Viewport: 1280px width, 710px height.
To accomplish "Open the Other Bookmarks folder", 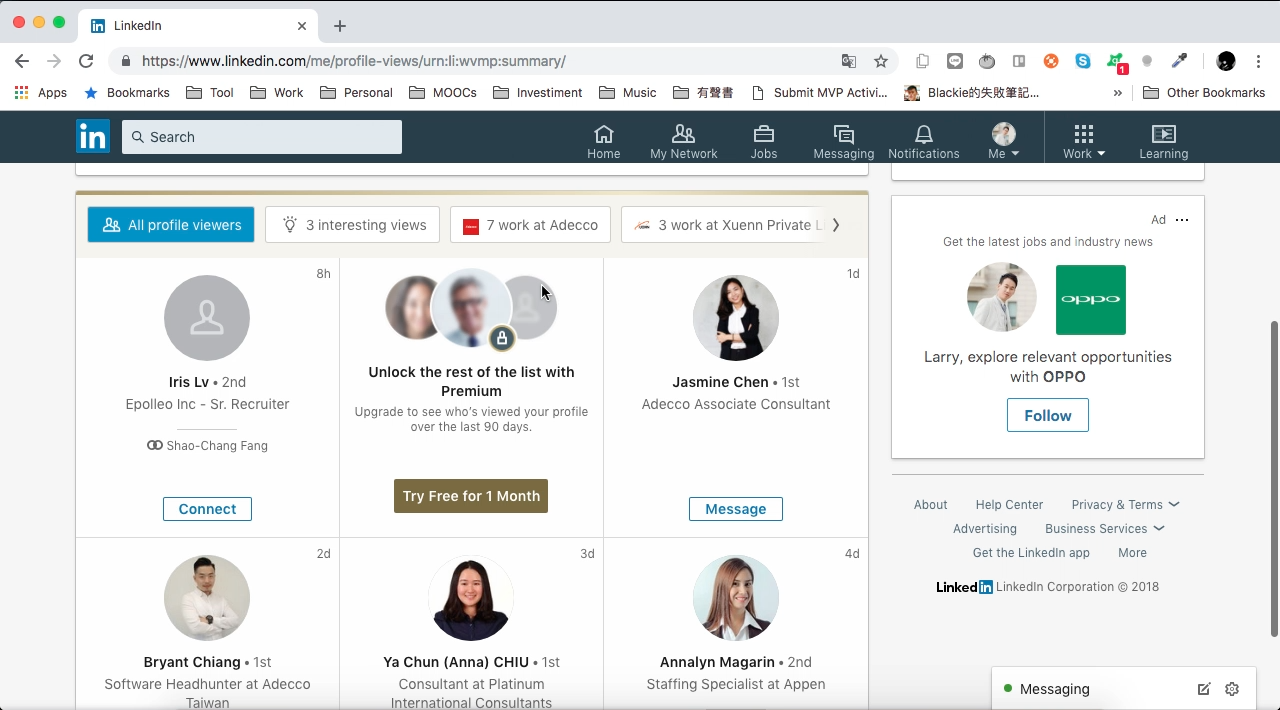I will click(1204, 93).
